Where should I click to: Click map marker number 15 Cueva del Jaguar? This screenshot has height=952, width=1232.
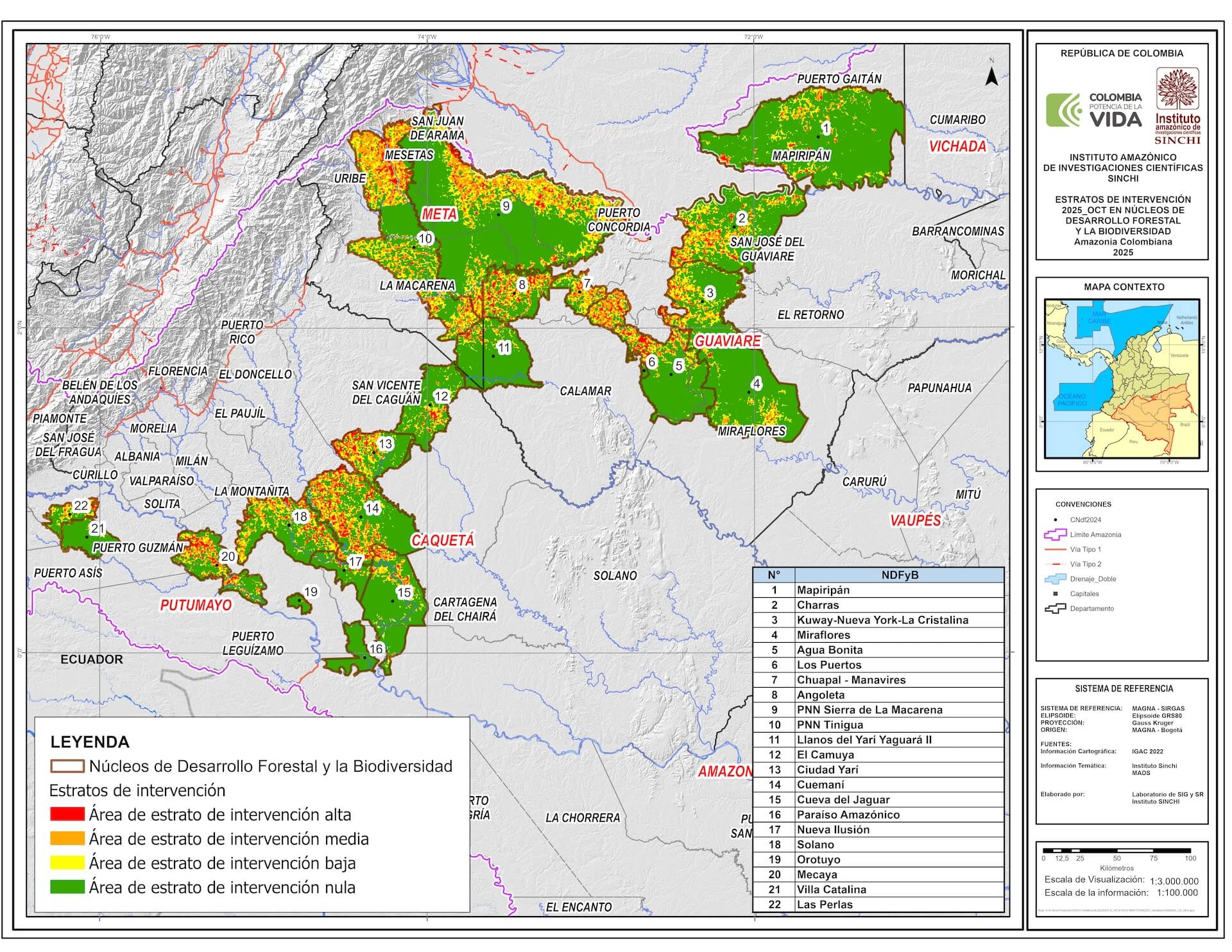pyautogui.click(x=404, y=593)
